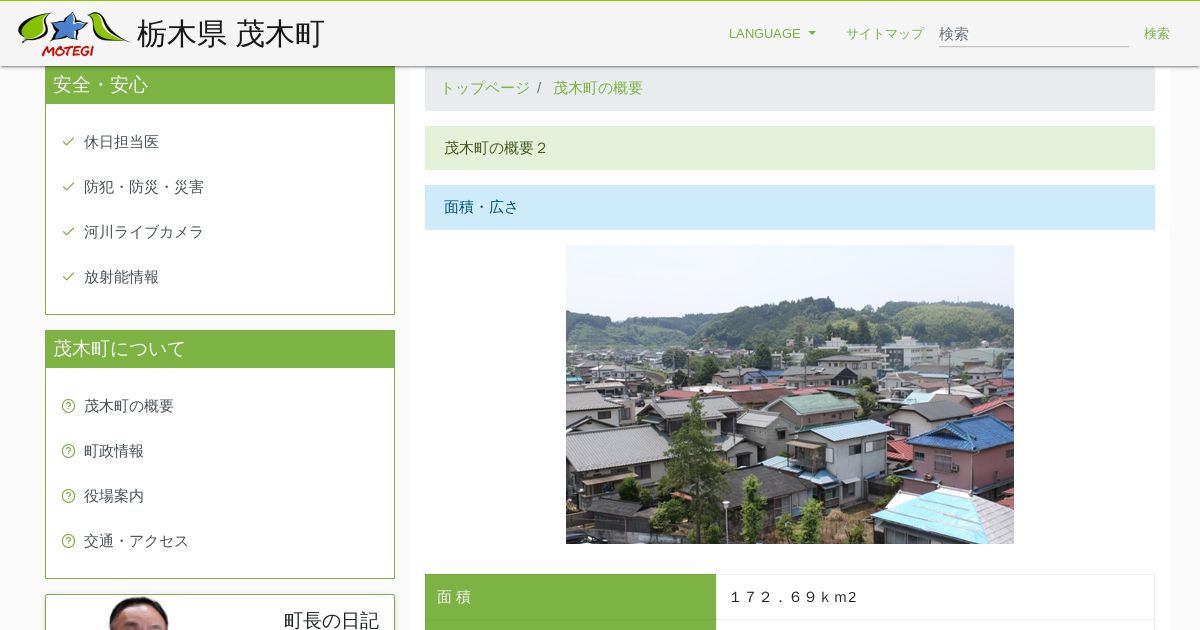Go to 栃木県 茂木町 home title
Image resolution: width=1200 pixels, height=630 pixels.
(231, 34)
